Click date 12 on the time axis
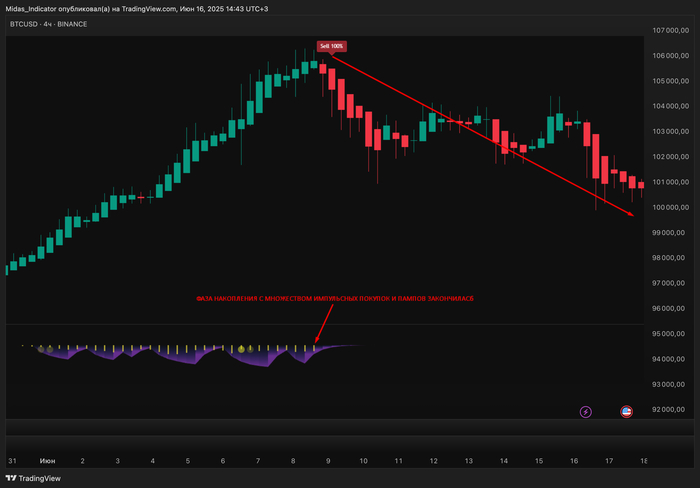This screenshot has height=488, width=700. coord(433,461)
